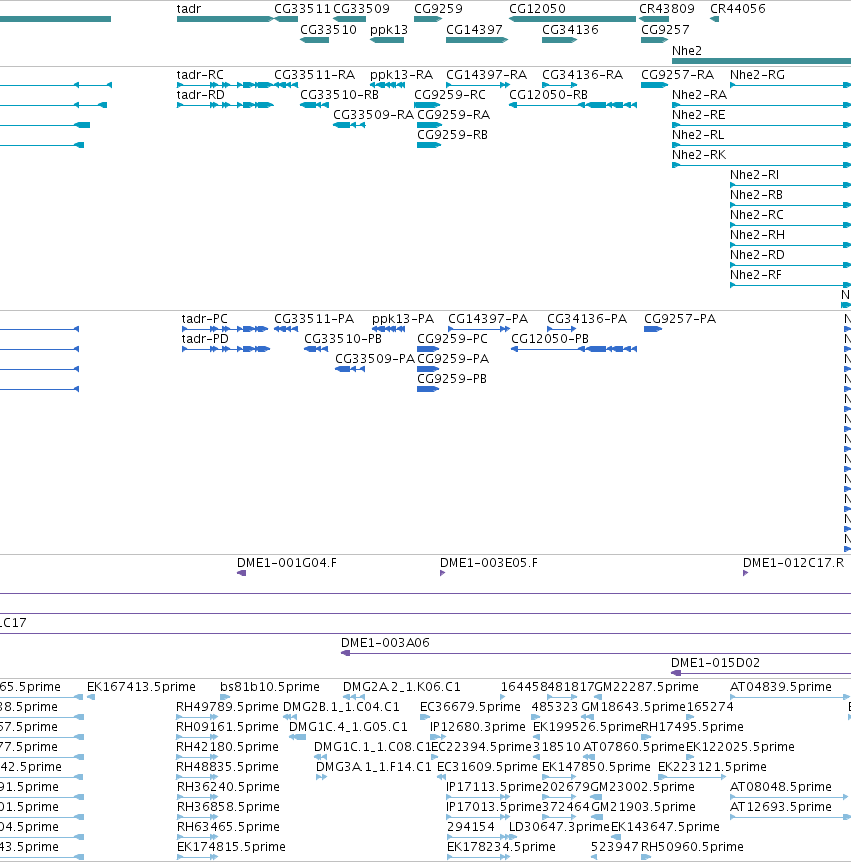Select transcript CG33510-RB

pyautogui.click(x=339, y=95)
